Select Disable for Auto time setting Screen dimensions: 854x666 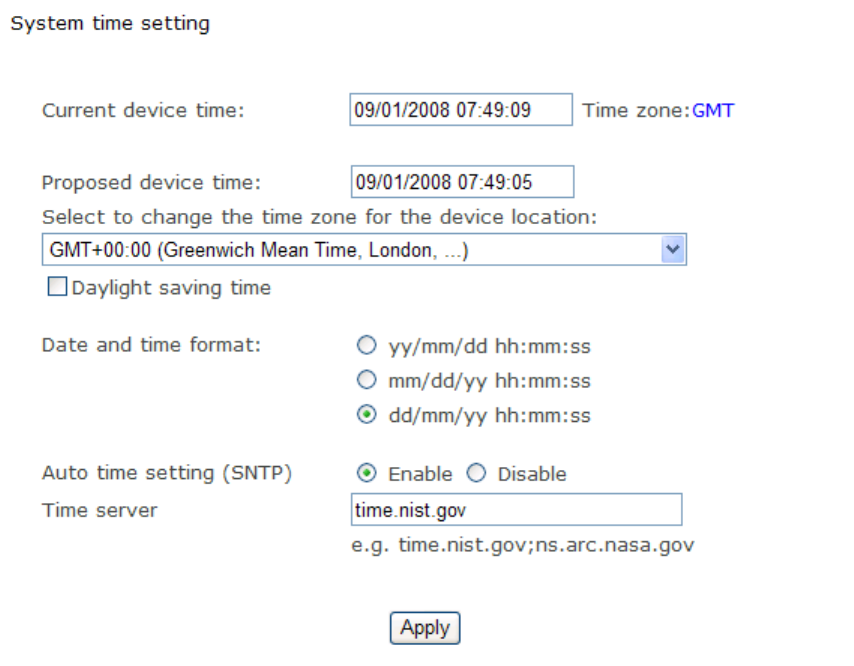pos(476,474)
